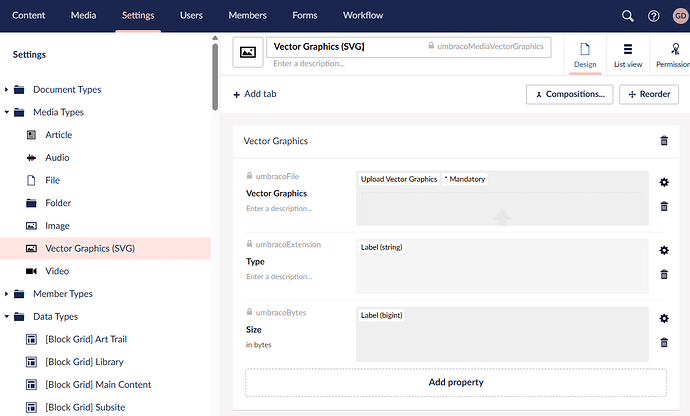690x416 pixels.
Task: Change the media type icon picker
Action: point(248,52)
